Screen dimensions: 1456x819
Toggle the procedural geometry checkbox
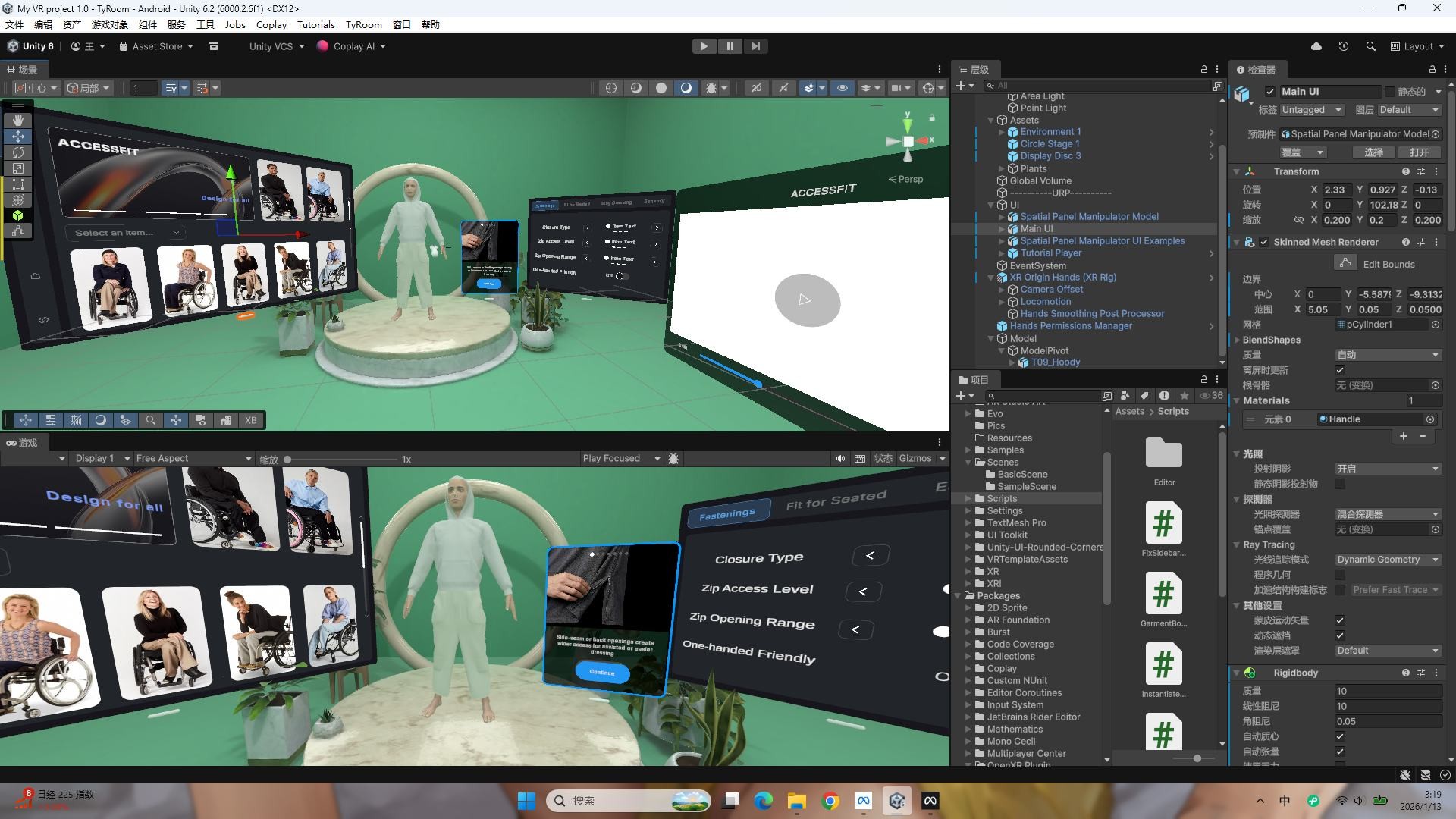(1340, 575)
